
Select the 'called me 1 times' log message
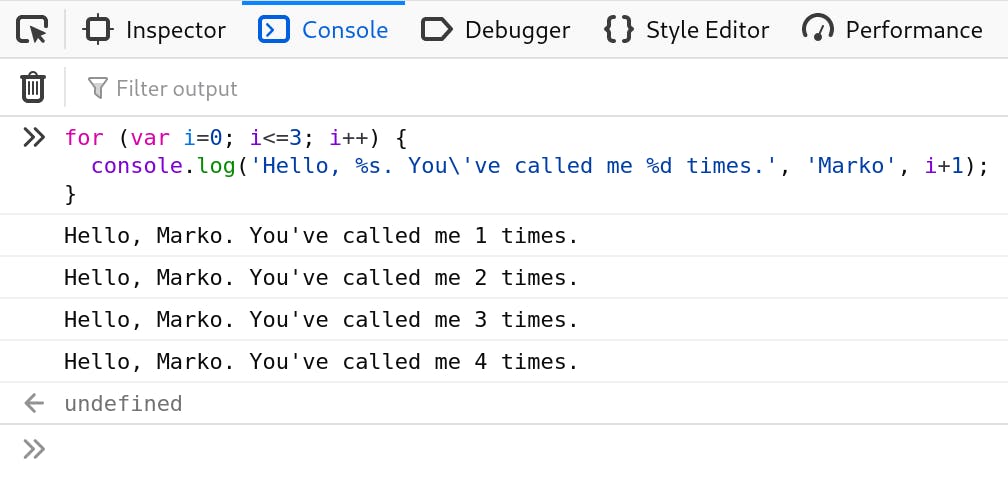tap(321, 236)
